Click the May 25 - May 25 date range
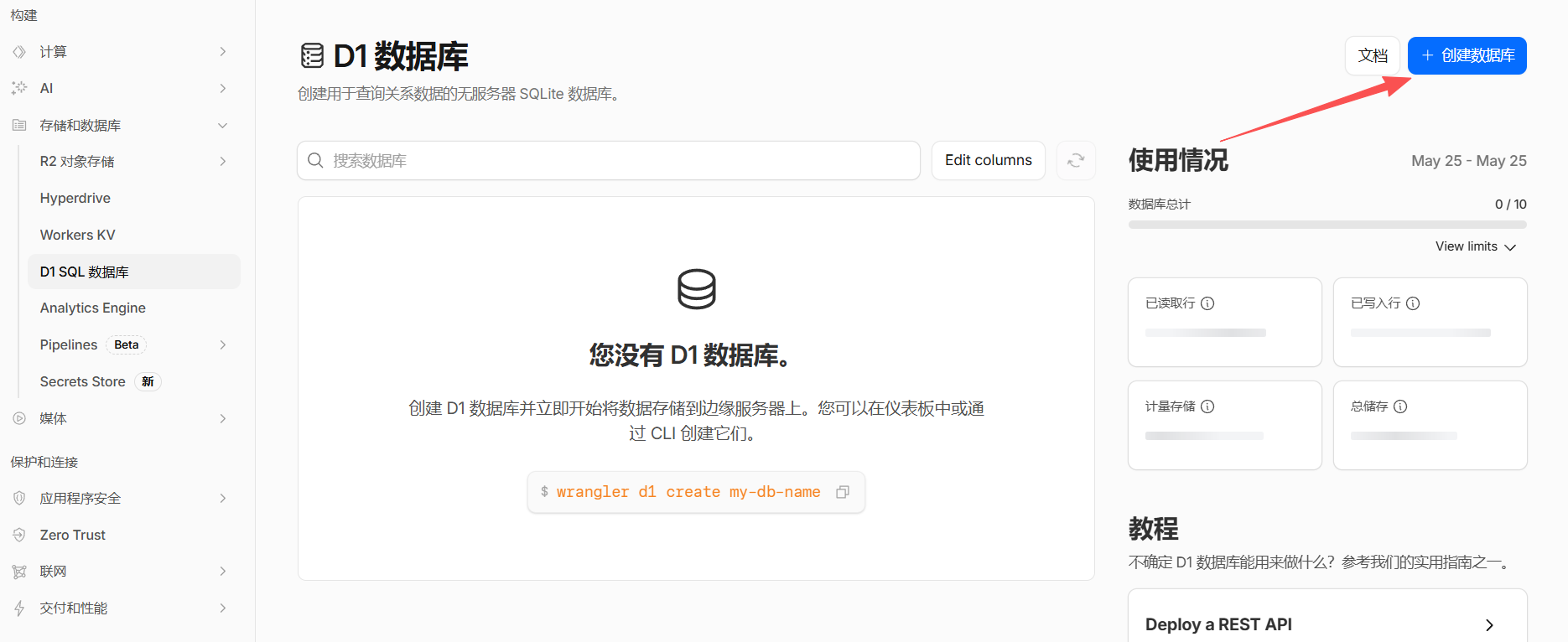The width and height of the screenshot is (1568, 642). (x=1469, y=161)
